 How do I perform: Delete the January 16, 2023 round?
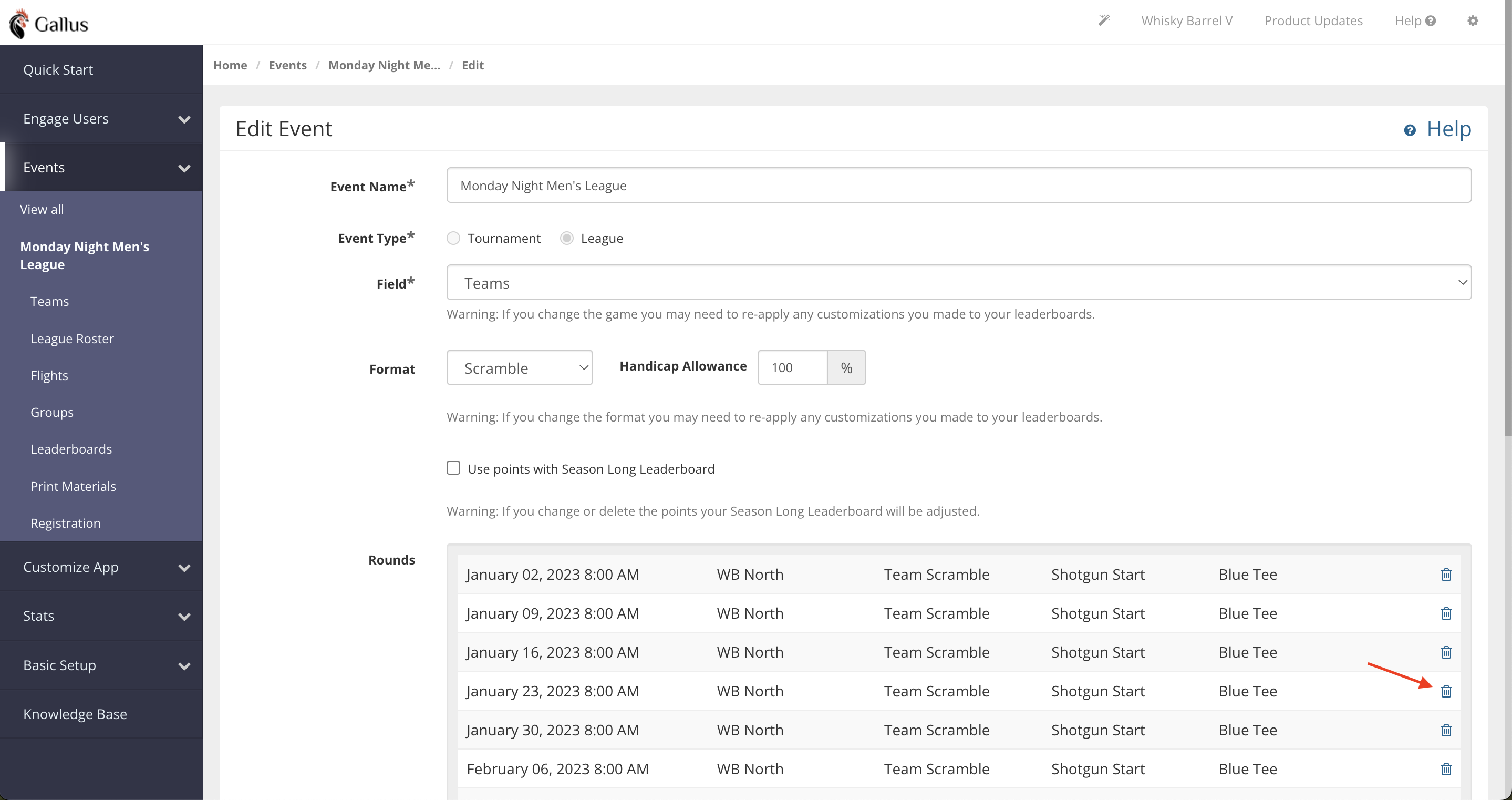1446,652
